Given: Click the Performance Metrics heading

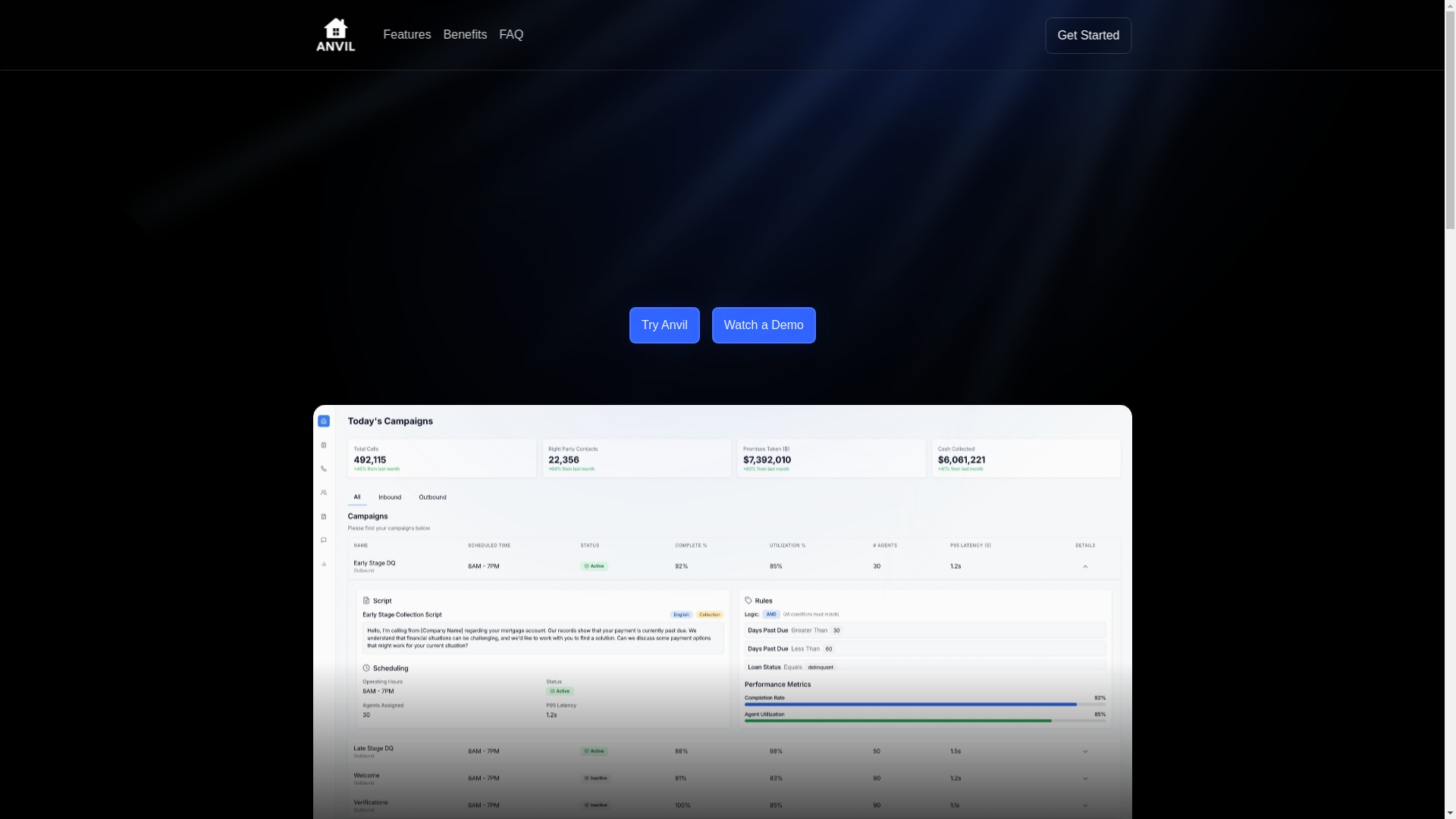Looking at the screenshot, I should tap(777, 685).
